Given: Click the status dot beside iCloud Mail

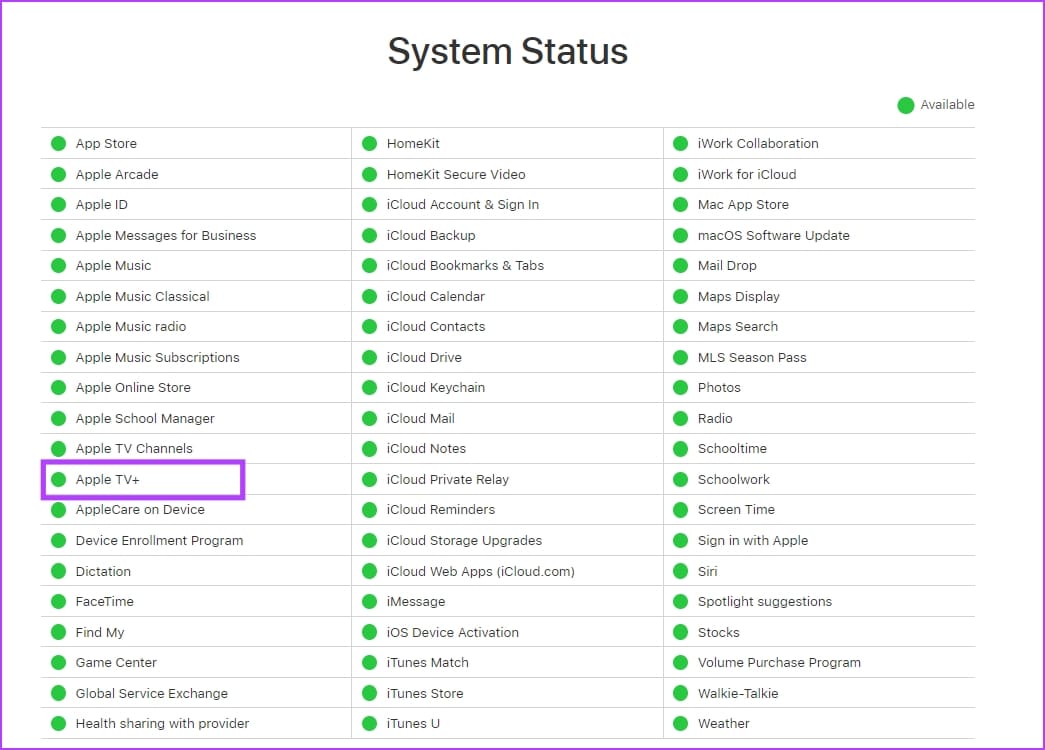Looking at the screenshot, I should [370, 419].
